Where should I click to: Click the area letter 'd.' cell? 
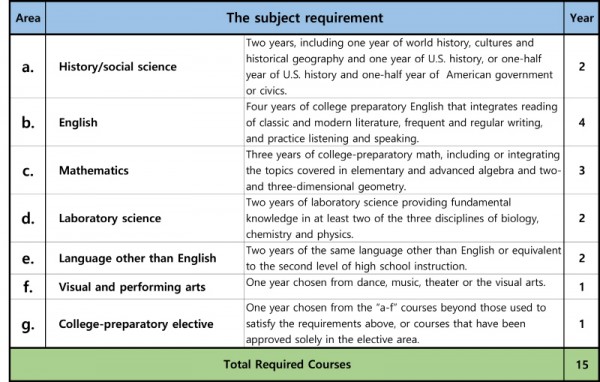click(x=28, y=218)
